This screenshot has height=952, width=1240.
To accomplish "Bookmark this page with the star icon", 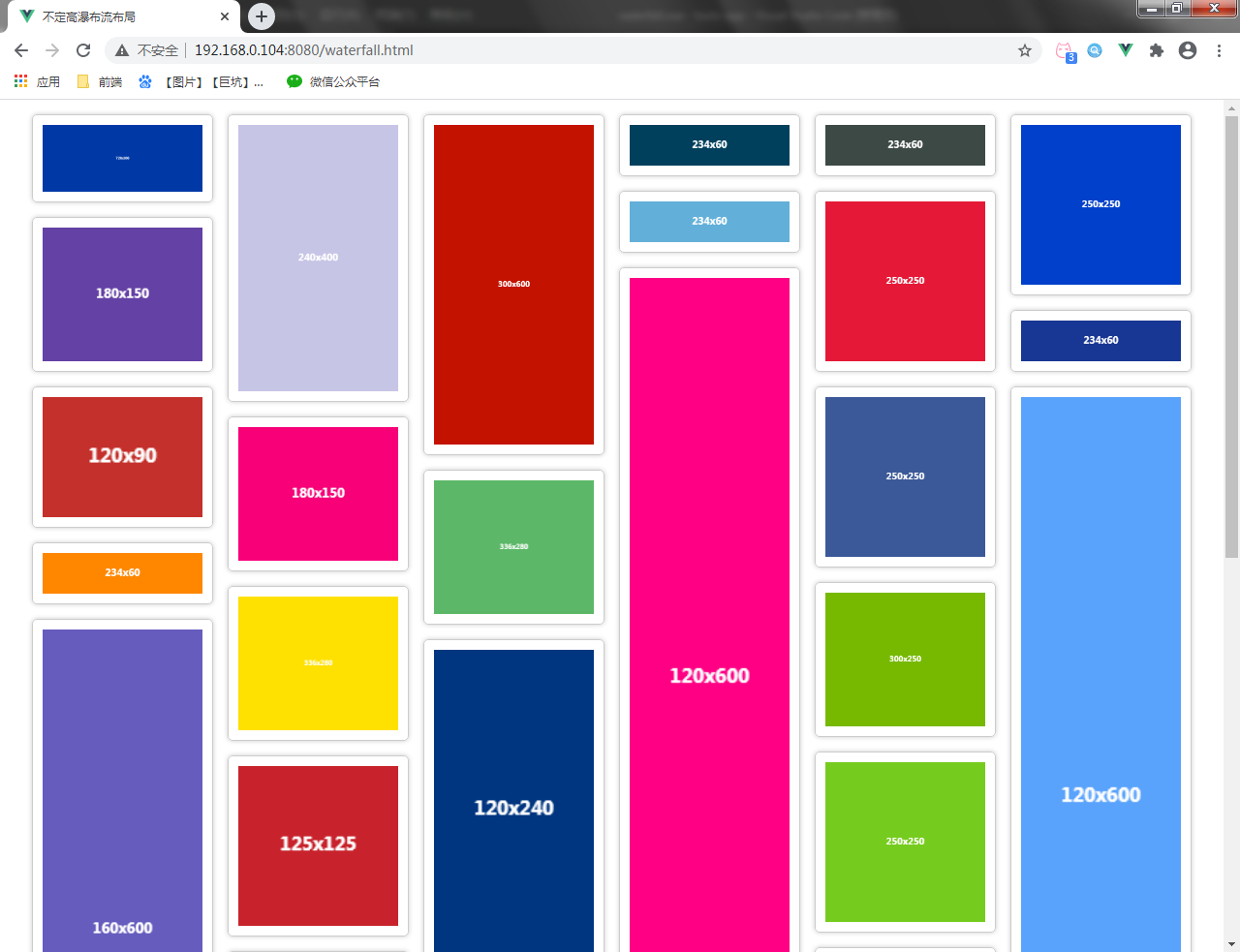I will pyautogui.click(x=1024, y=50).
